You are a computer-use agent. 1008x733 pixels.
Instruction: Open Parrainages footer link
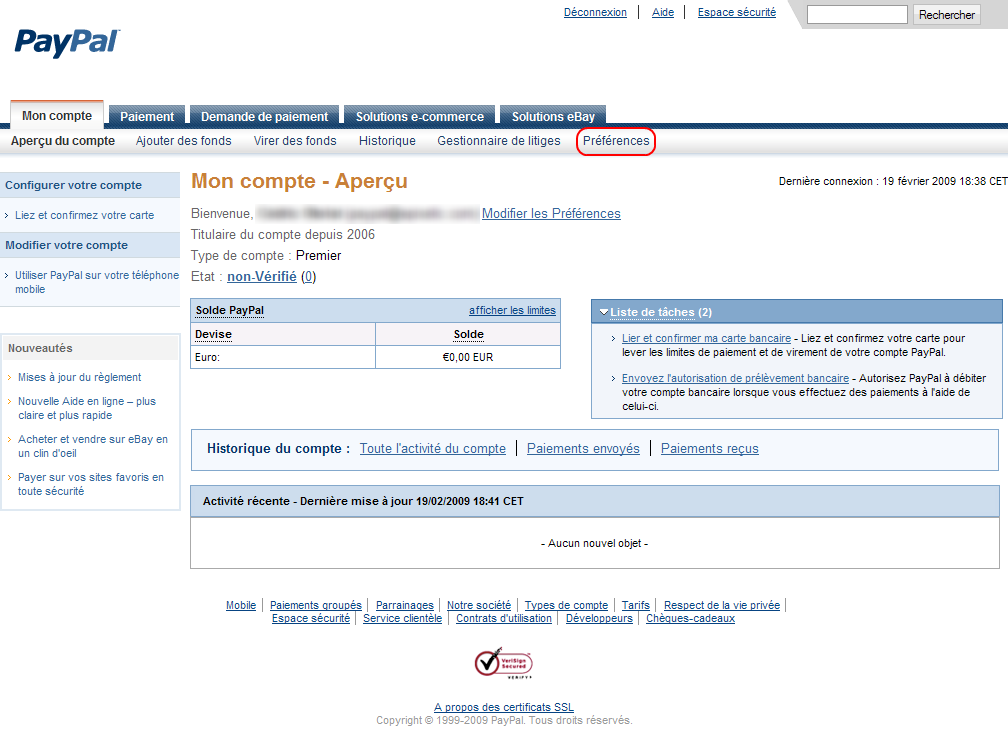(x=404, y=605)
